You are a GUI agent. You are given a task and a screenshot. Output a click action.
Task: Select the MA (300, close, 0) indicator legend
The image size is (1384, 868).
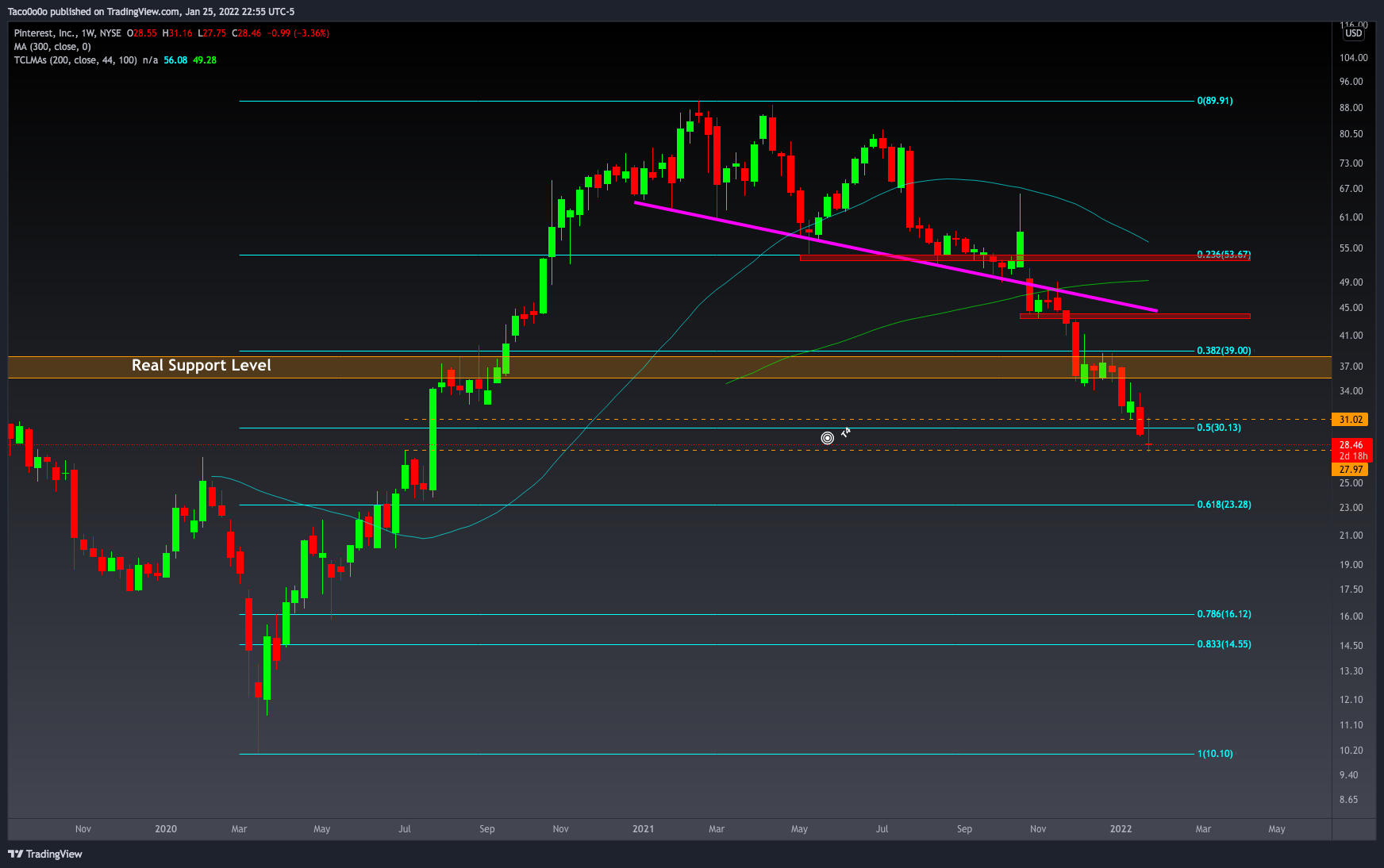(x=52, y=47)
